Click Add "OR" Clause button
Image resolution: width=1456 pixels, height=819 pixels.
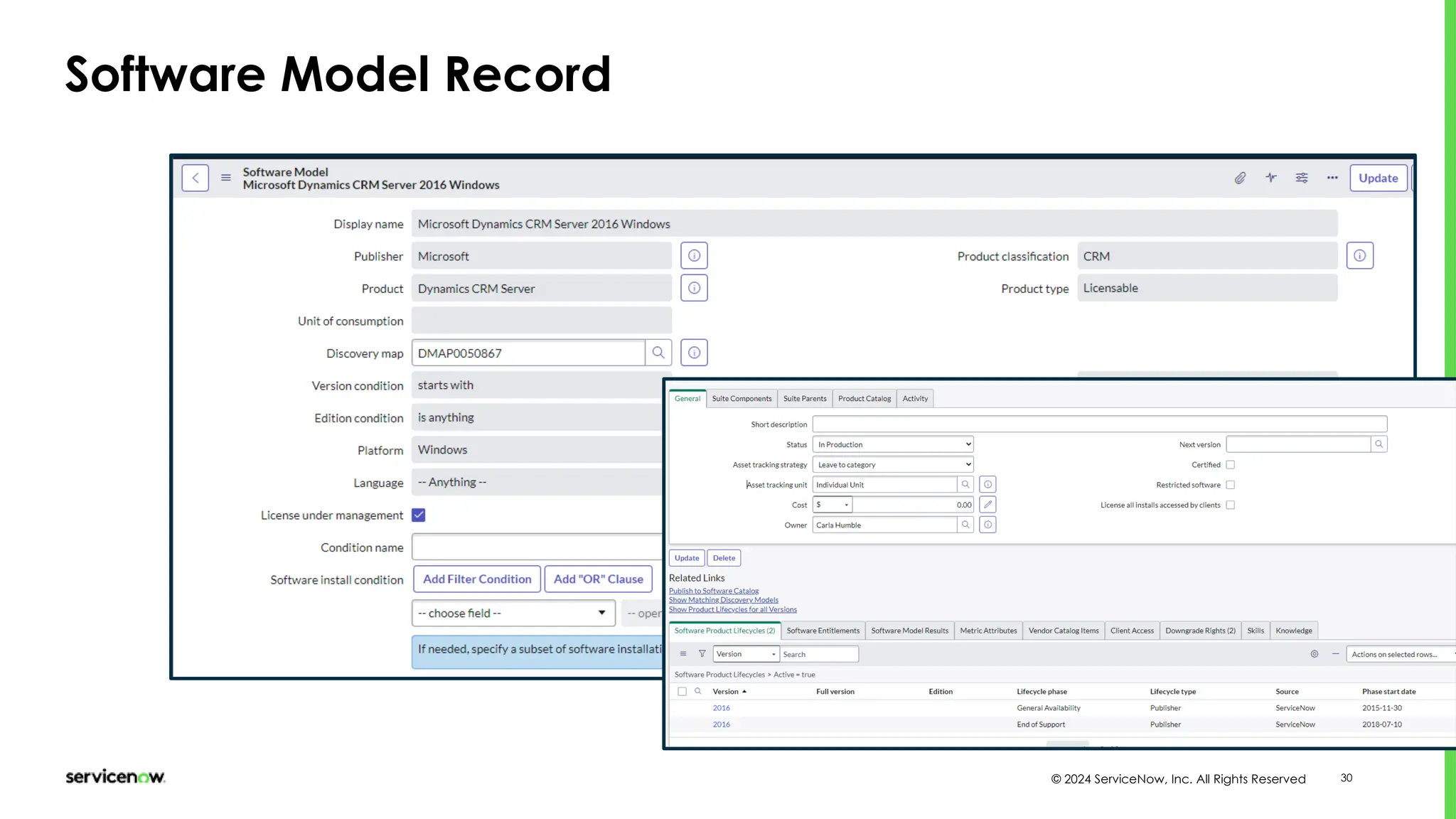598,579
